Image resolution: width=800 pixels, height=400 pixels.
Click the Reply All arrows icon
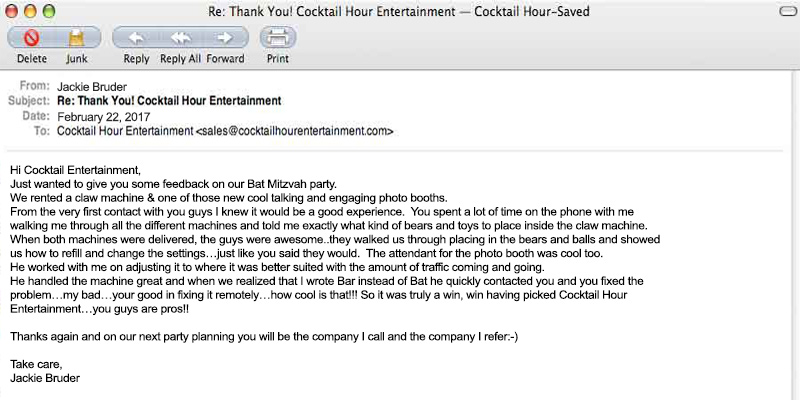pos(180,38)
